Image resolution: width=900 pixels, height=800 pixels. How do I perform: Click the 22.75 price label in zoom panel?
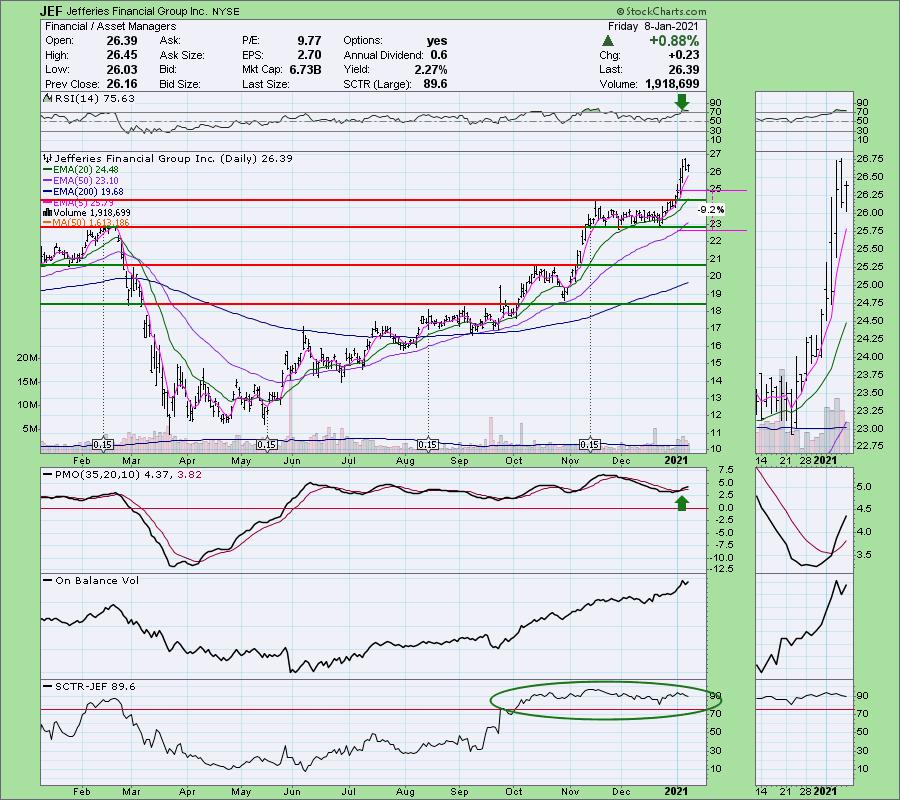point(870,445)
